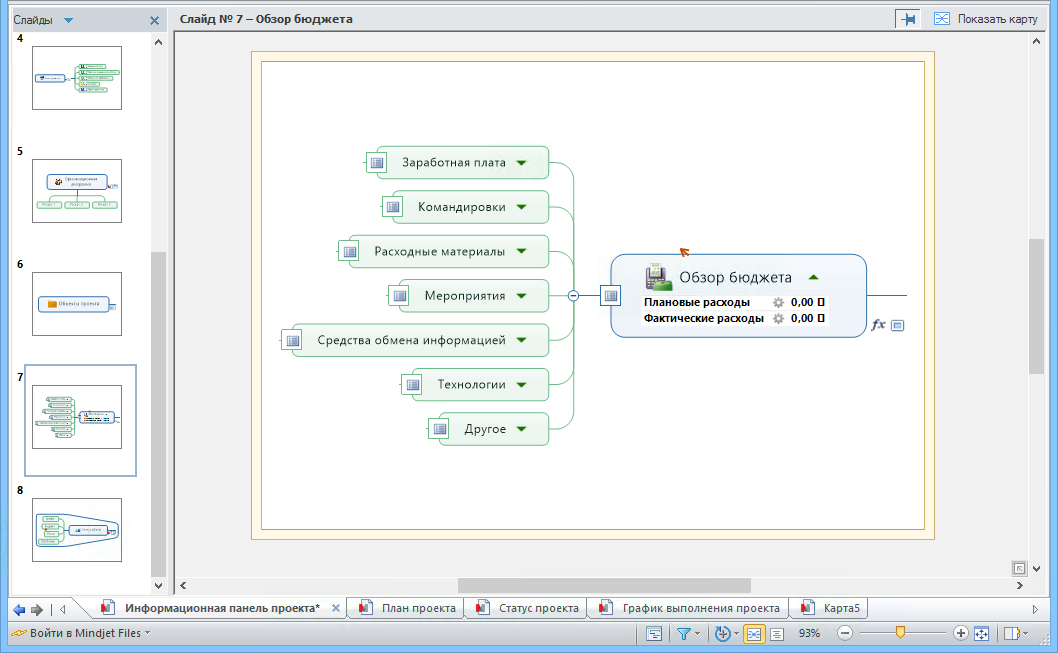Collapse 'Обзор бюджета' subtopics with minus button
Screen dimensions: 1058x653
[x=573, y=295]
